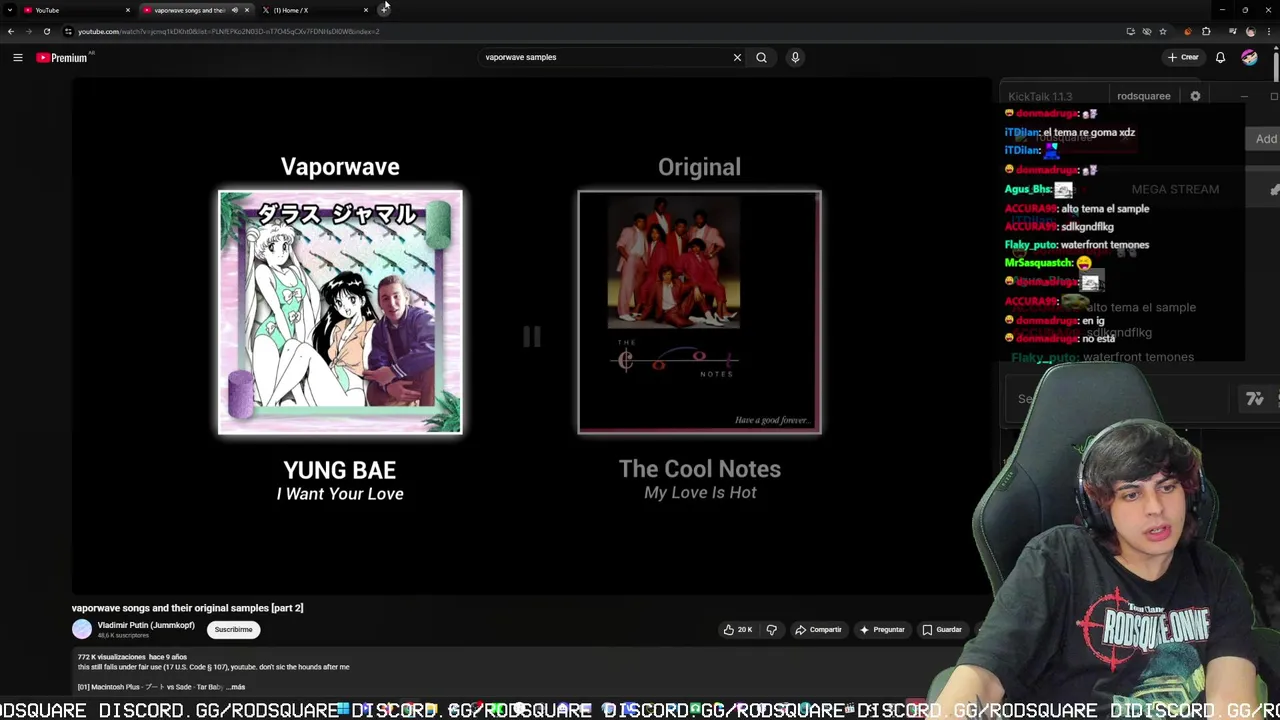Open the YouTube guide hamburger menu
Viewport: 1280px width, 720px height.
(17, 58)
